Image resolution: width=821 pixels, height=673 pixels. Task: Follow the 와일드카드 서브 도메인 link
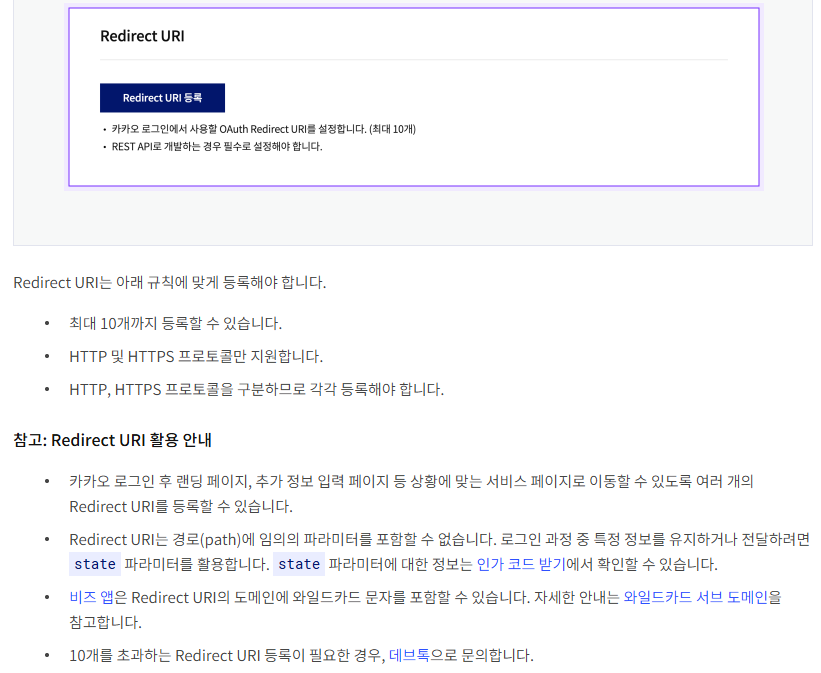pos(695,597)
